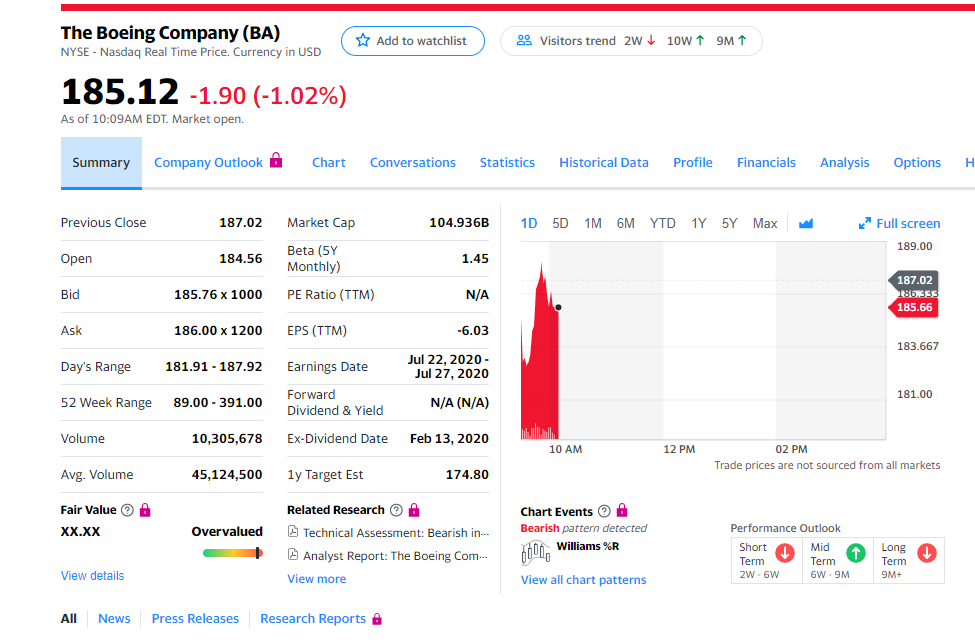Image resolution: width=975 pixels, height=642 pixels.
Task: Click the Williams %R candlestick pattern icon
Action: pos(535,552)
